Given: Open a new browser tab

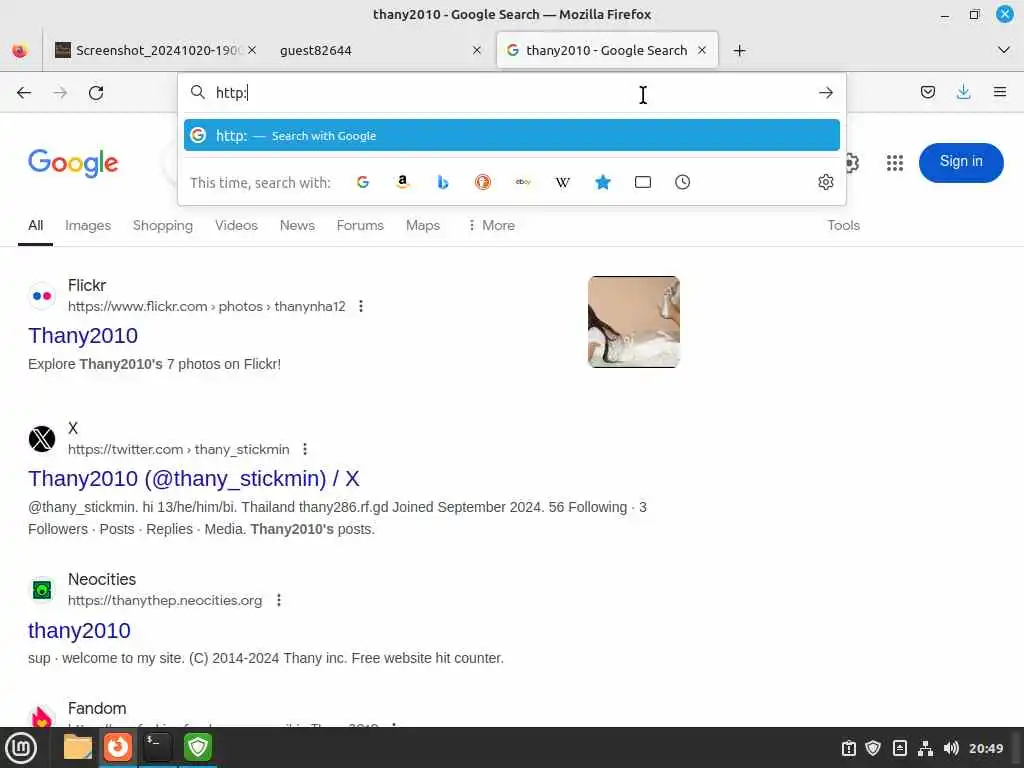Looking at the screenshot, I should (739, 50).
